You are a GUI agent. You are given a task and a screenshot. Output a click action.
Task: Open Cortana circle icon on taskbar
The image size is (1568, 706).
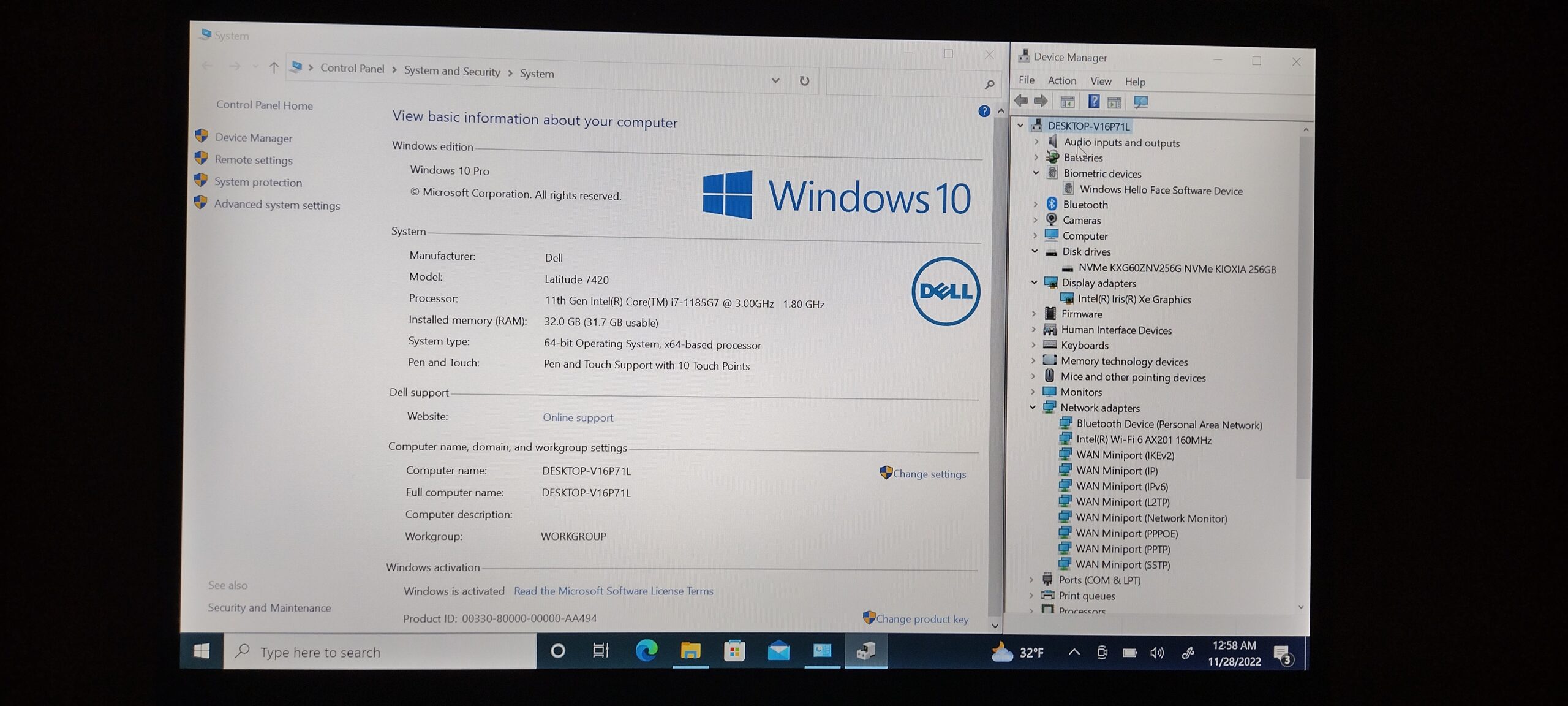557,651
